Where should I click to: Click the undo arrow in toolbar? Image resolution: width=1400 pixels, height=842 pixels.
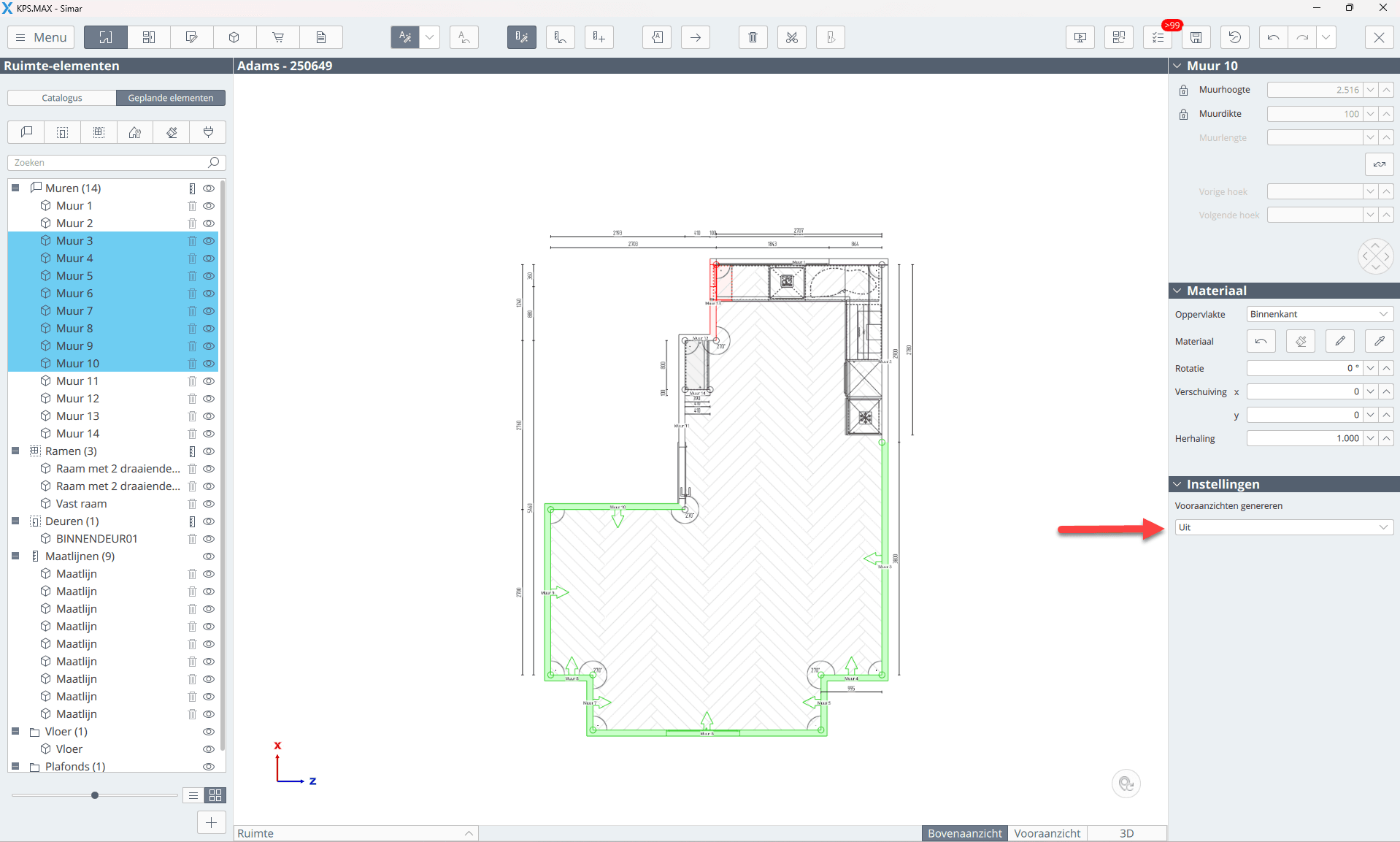click(1273, 37)
